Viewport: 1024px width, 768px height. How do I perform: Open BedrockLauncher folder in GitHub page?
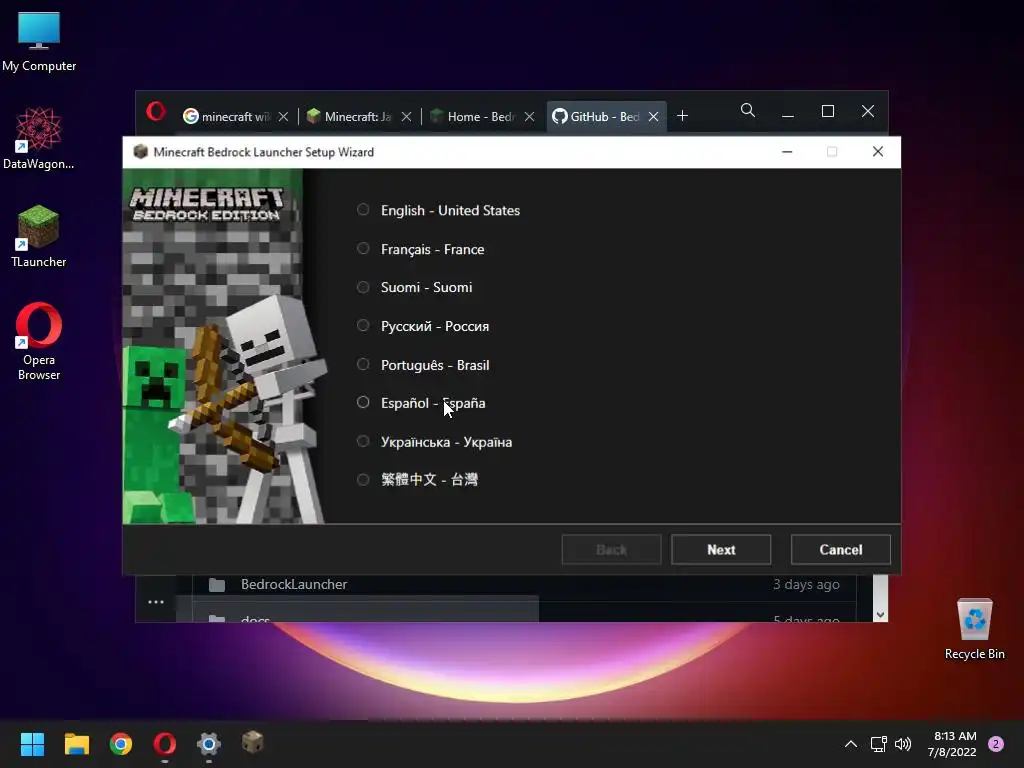[294, 584]
